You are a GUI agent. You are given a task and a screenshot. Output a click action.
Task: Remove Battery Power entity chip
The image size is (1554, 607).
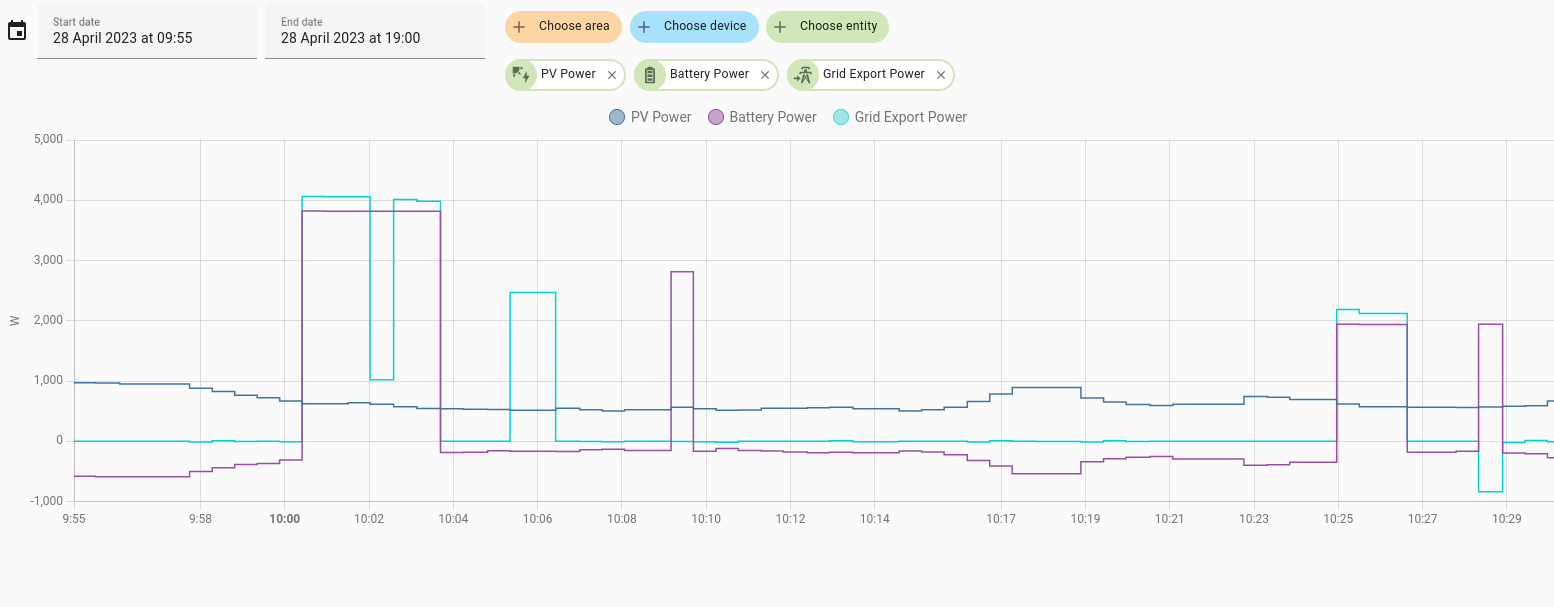(765, 75)
